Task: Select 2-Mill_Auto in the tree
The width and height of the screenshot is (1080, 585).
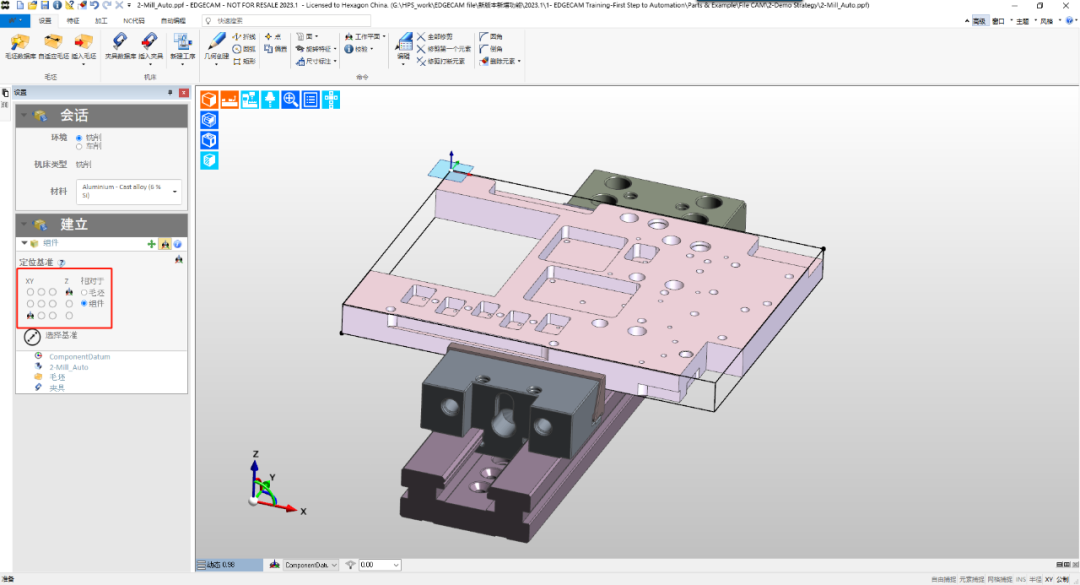Action: point(69,367)
